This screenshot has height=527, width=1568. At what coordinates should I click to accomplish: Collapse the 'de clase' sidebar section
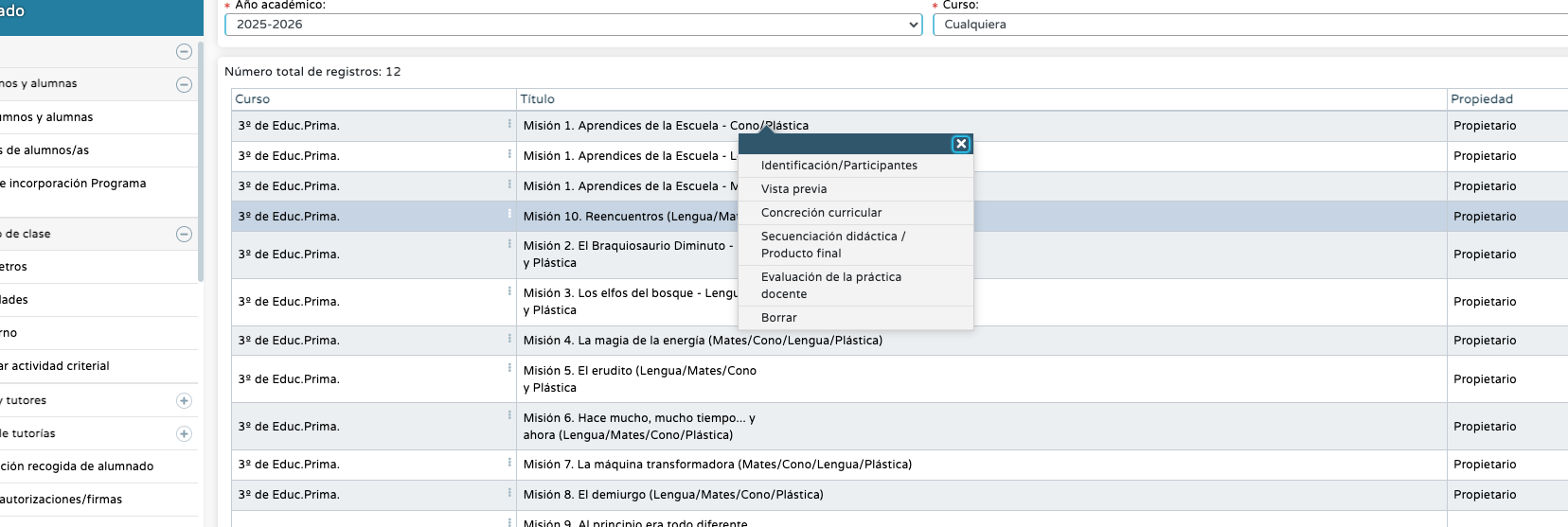click(184, 234)
